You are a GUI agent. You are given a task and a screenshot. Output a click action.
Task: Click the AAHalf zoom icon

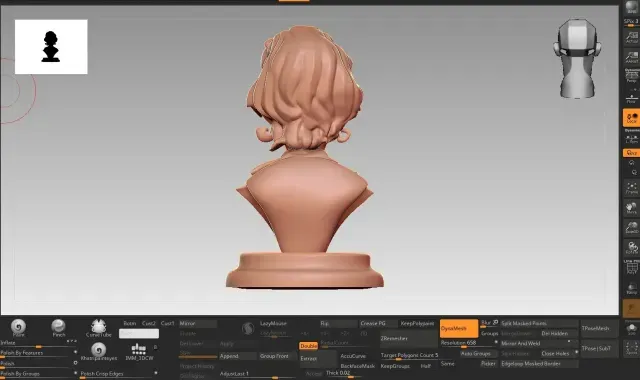tap(631, 57)
